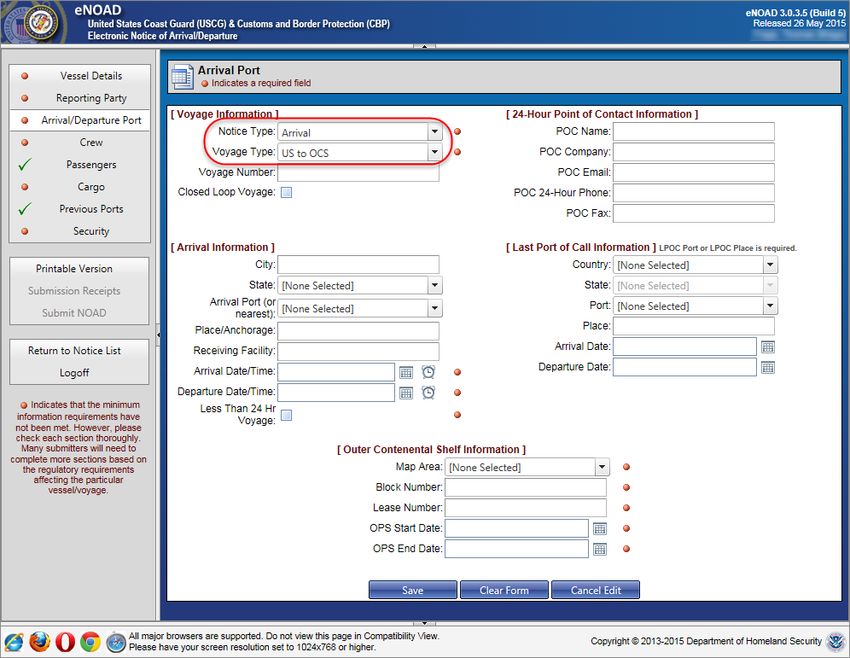The width and height of the screenshot is (850, 658).
Task: Click the Save button
Action: pyautogui.click(x=413, y=590)
